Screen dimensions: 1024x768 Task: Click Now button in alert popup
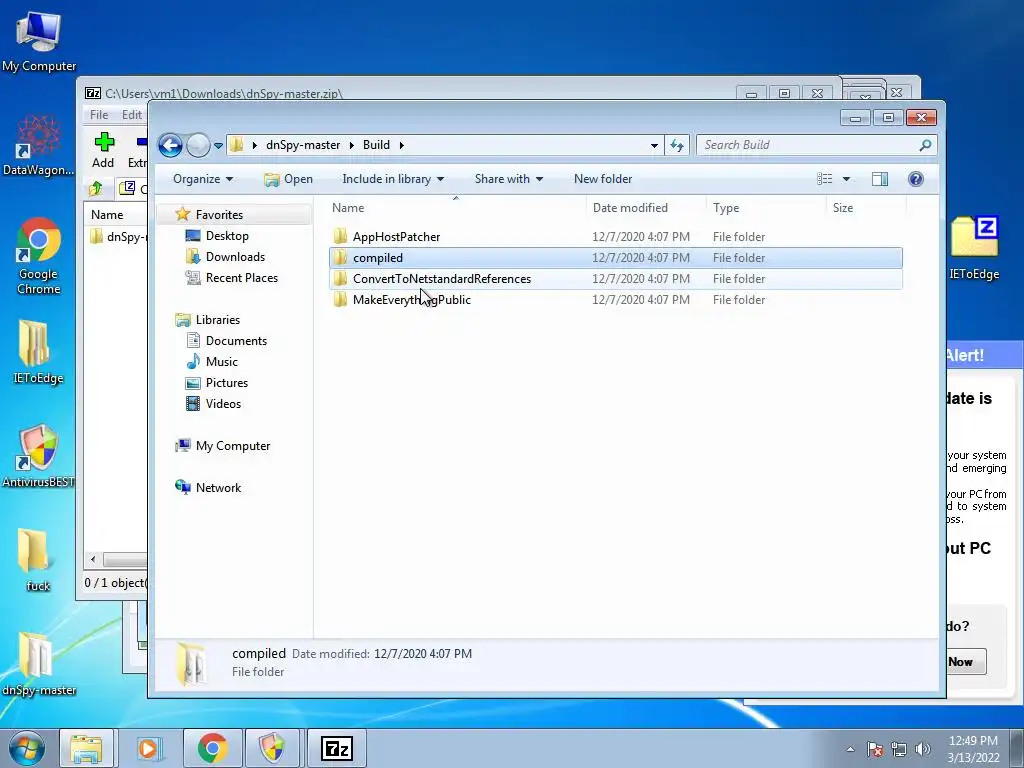[x=965, y=662]
